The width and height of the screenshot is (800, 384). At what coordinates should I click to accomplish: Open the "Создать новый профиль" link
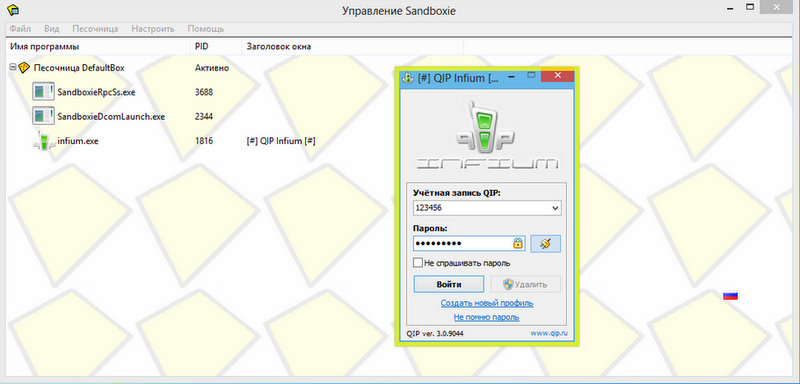(487, 303)
